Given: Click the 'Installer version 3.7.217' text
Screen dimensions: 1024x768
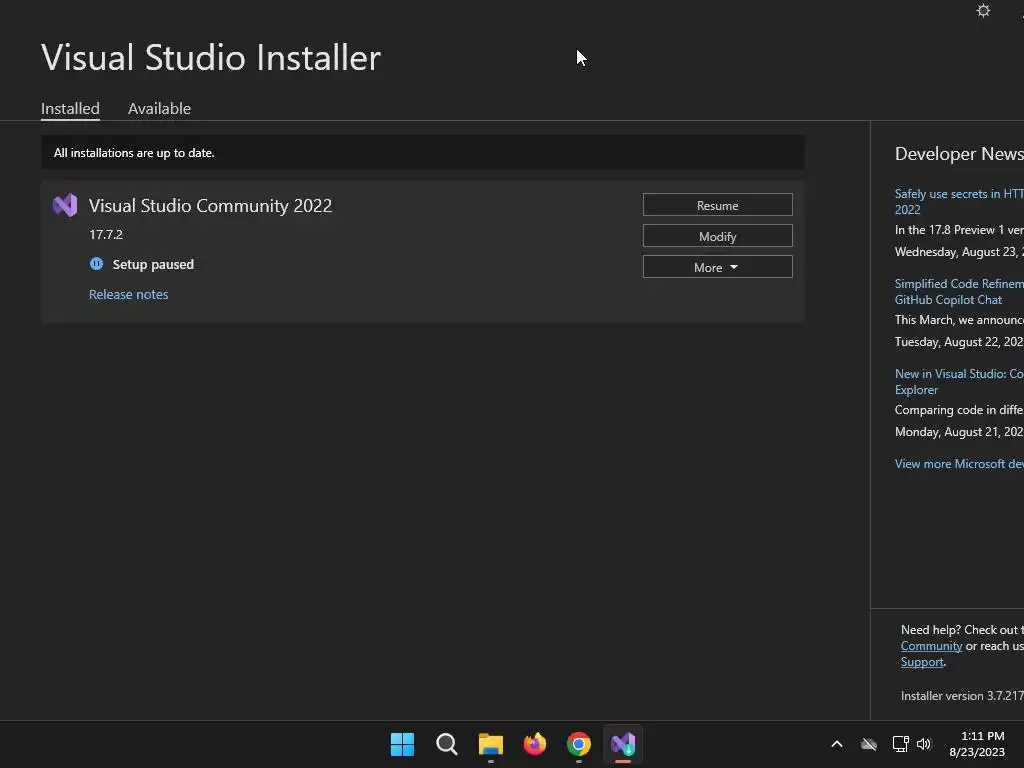Looking at the screenshot, I should pyautogui.click(x=962, y=696).
